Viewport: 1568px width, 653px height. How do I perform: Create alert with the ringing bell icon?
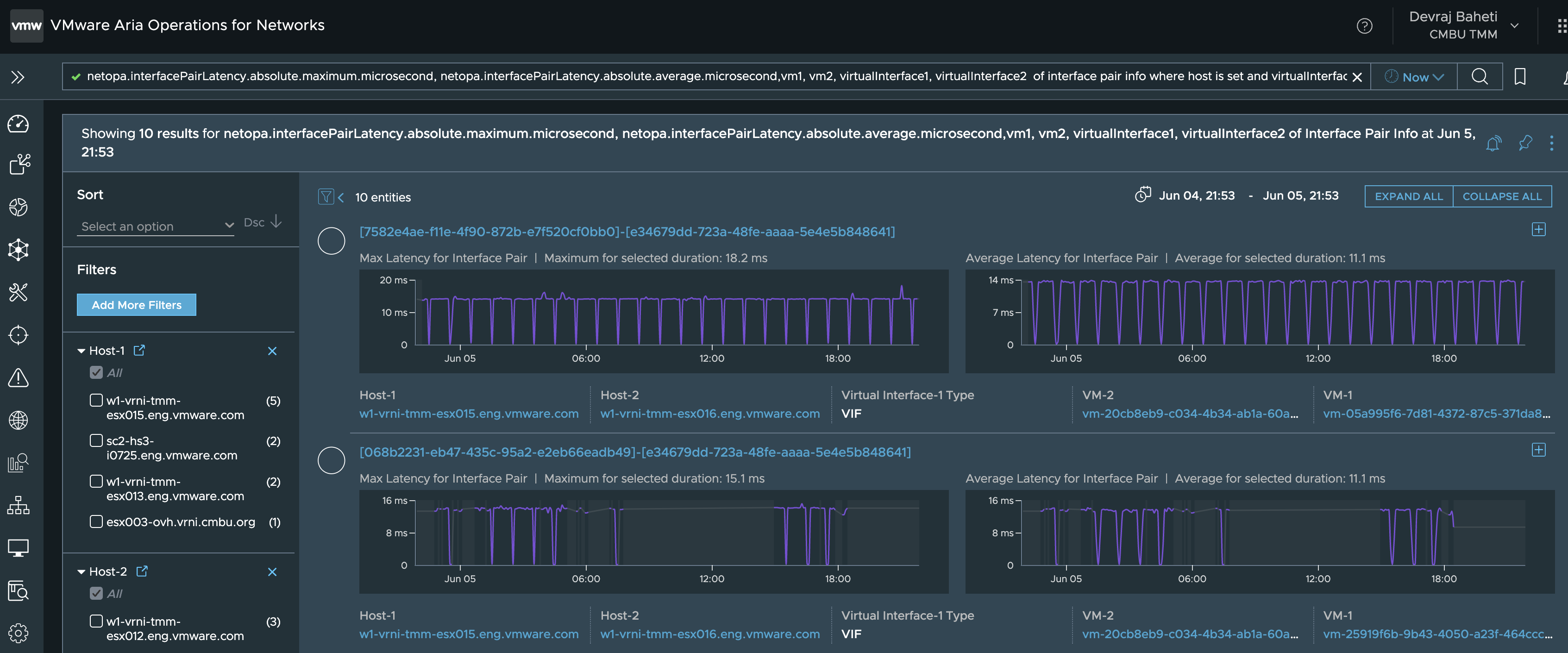point(1493,144)
